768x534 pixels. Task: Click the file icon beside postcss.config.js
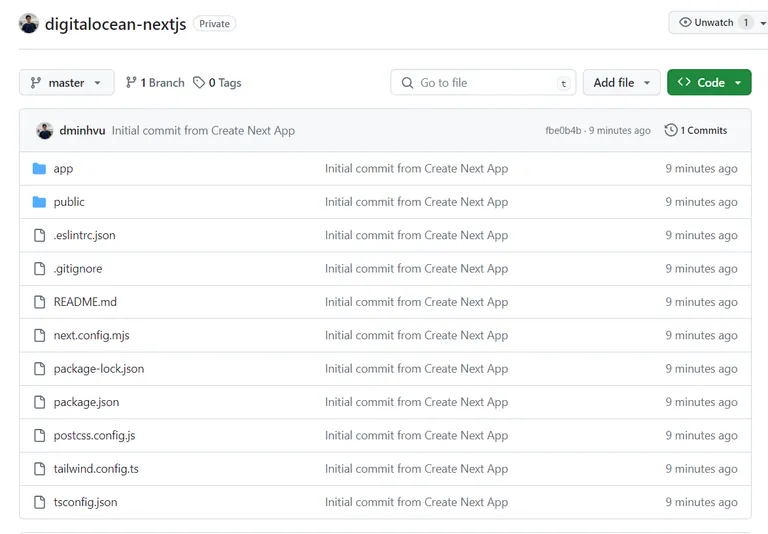[x=39, y=435]
